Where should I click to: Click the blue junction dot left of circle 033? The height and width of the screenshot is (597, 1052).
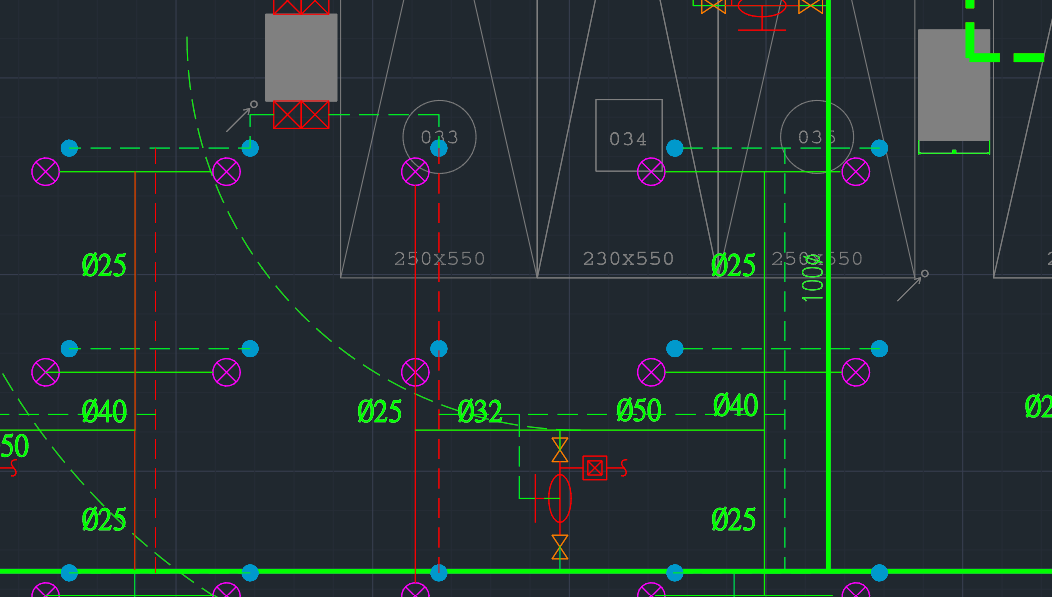tap(250, 148)
